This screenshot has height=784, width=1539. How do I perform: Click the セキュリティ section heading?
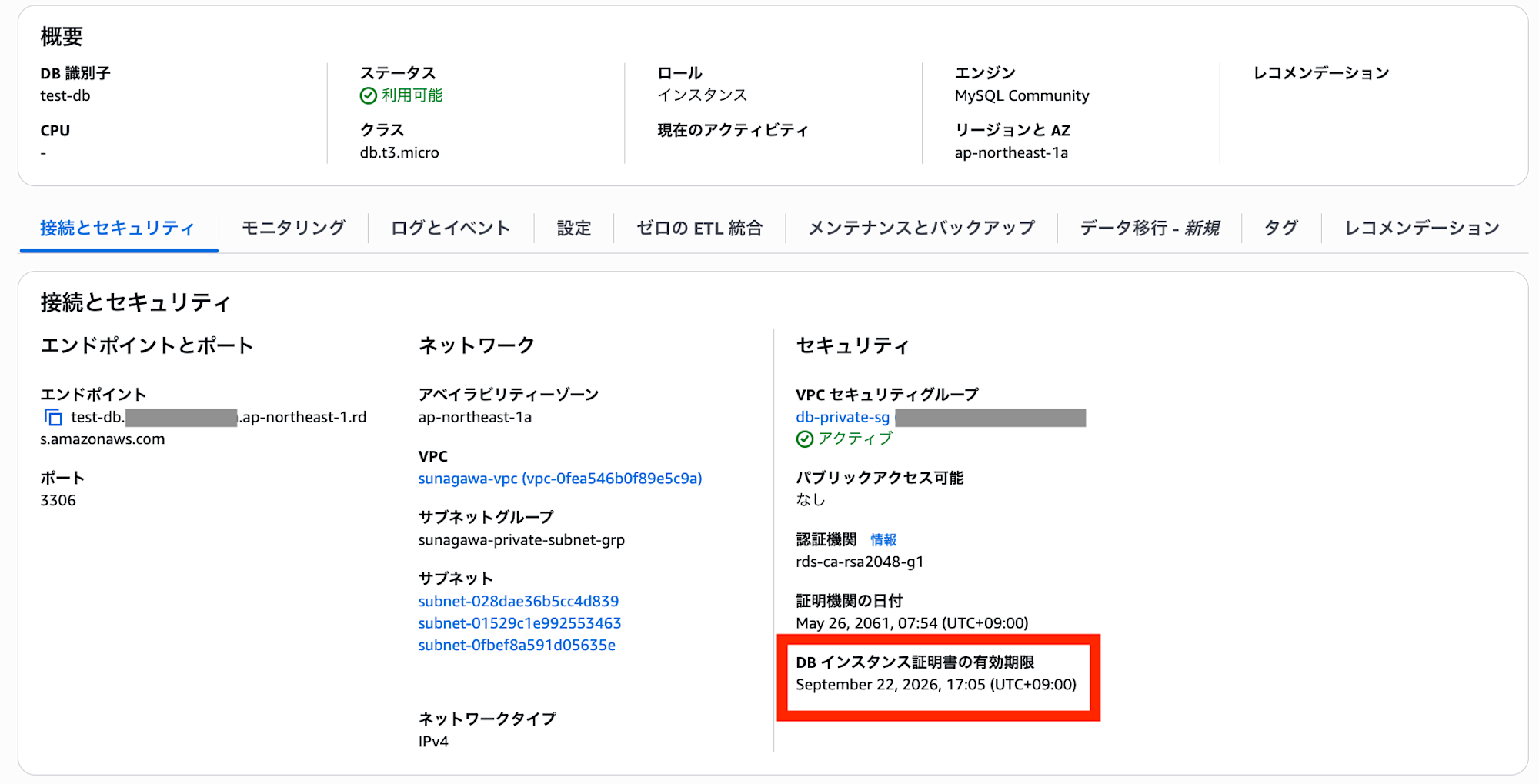[853, 346]
